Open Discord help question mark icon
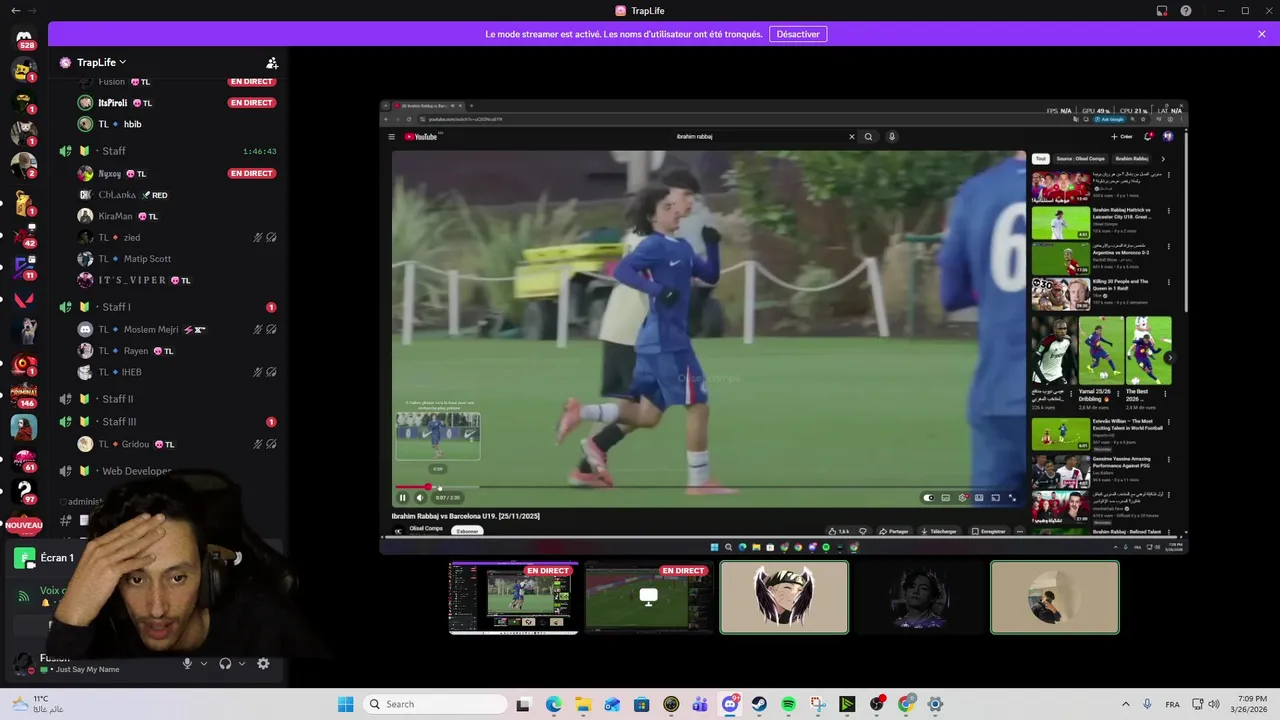The width and height of the screenshot is (1280, 720). coord(1186,11)
